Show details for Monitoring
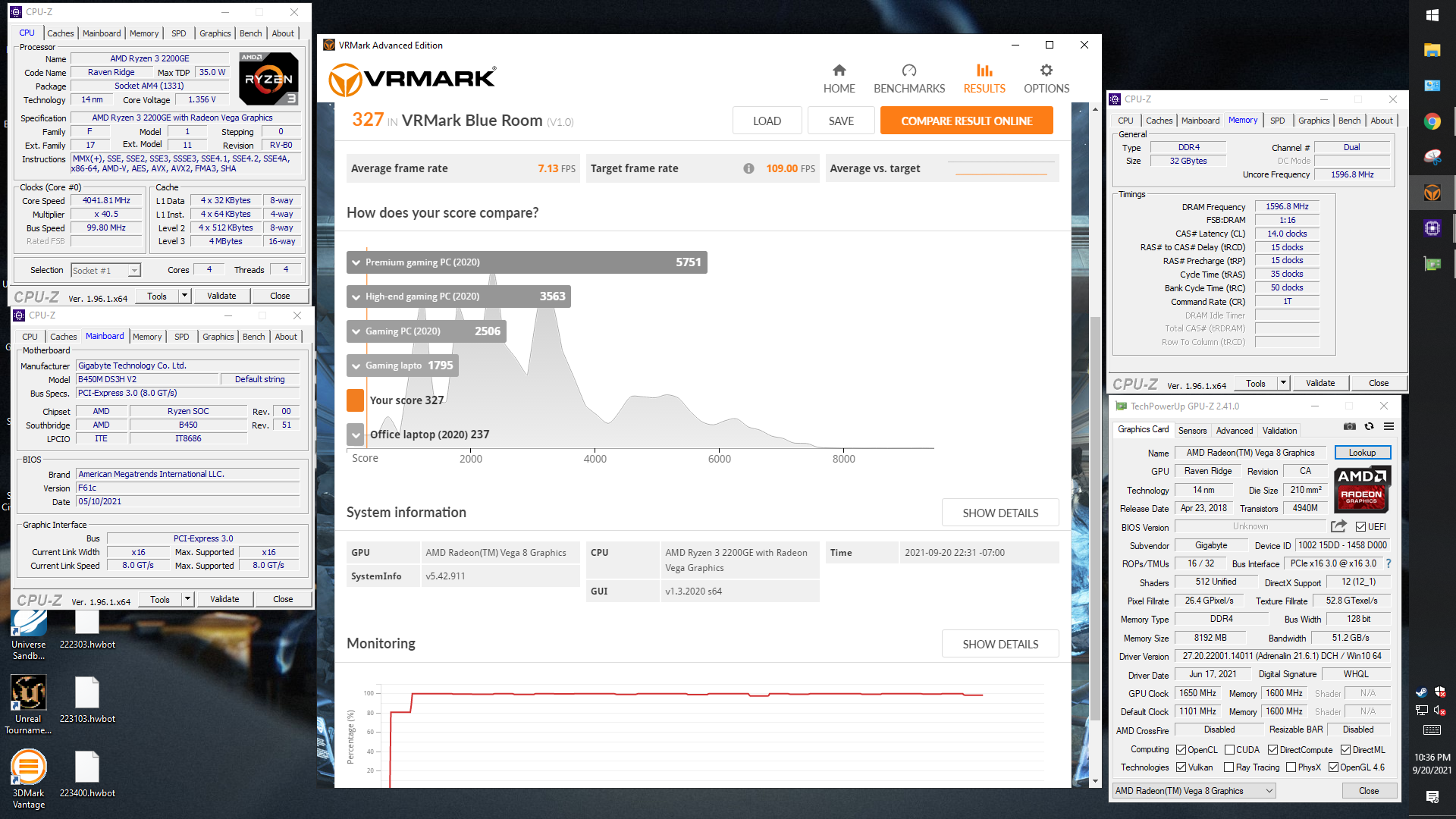 click(1000, 644)
